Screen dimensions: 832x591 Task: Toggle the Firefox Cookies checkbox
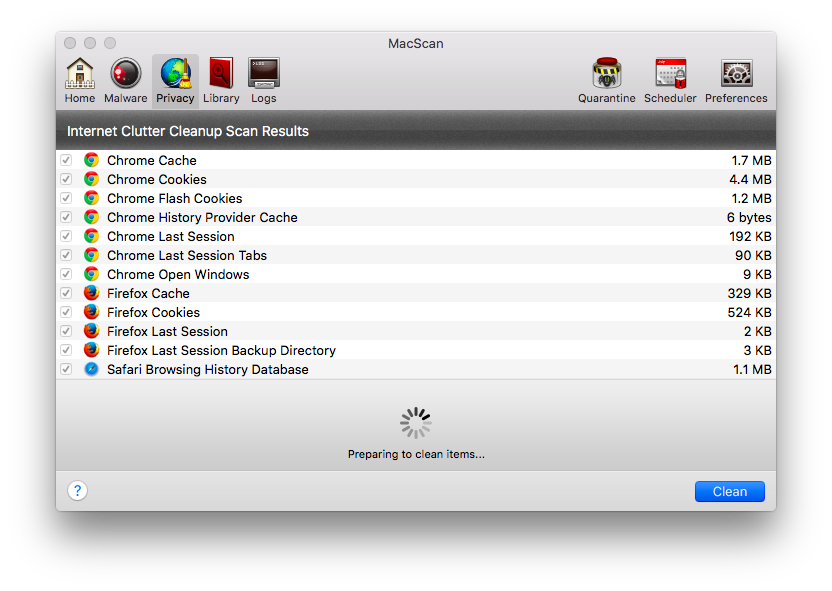tap(66, 312)
